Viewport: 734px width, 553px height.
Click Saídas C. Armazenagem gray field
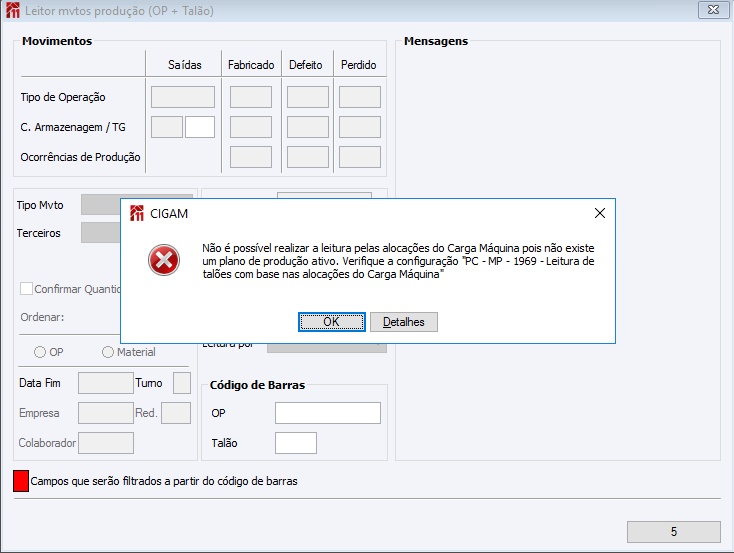167,127
